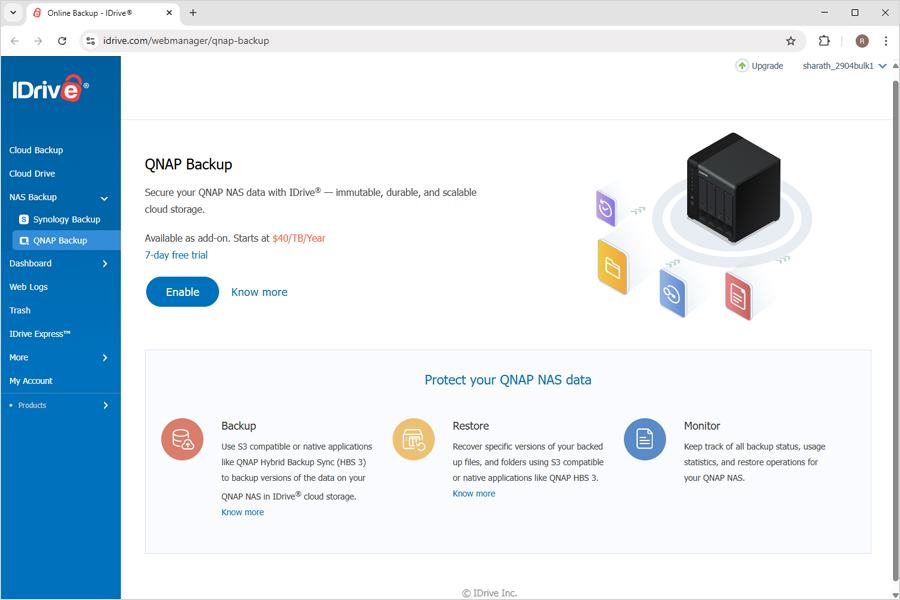Minimize the browser window
The image size is (900, 600).
(x=824, y=13)
